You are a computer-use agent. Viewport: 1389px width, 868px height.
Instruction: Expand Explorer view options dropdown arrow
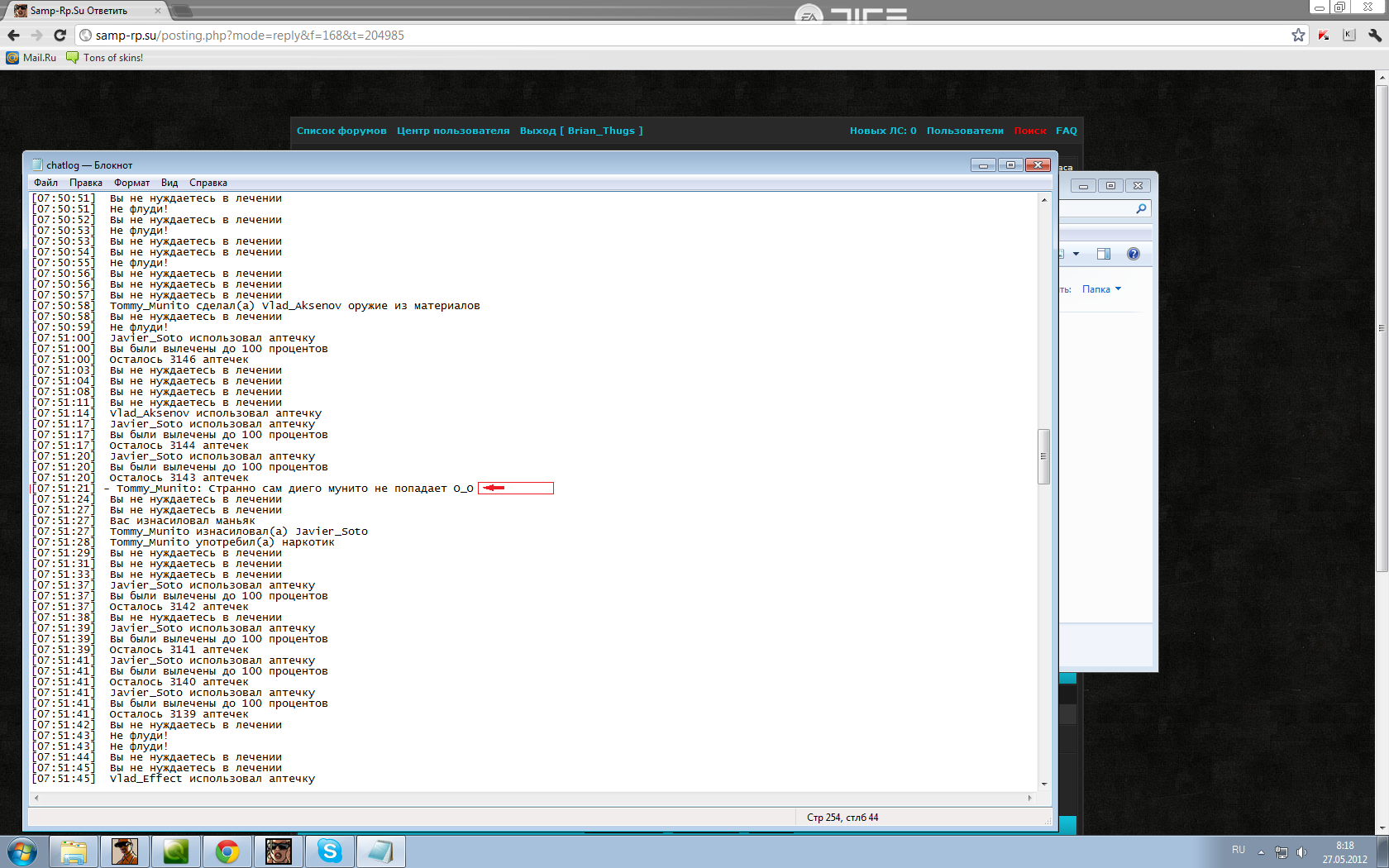[x=1076, y=254]
